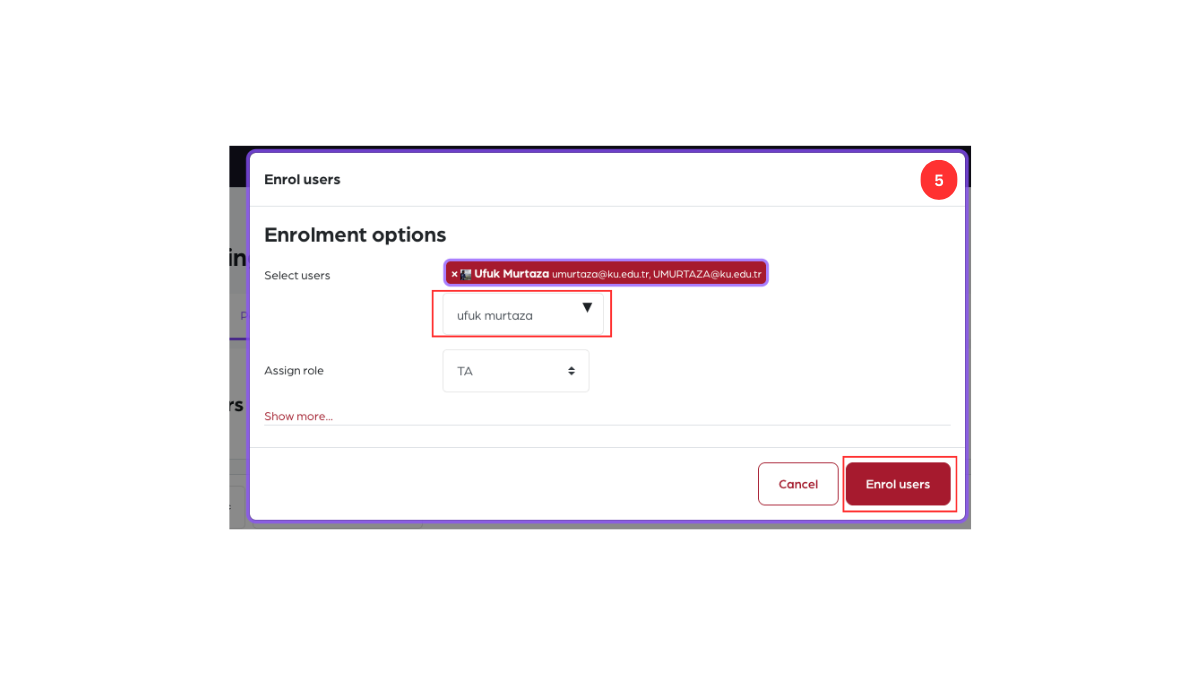Open the Assign role dropdown showing TA
The width and height of the screenshot is (1200, 675).
tap(510, 371)
